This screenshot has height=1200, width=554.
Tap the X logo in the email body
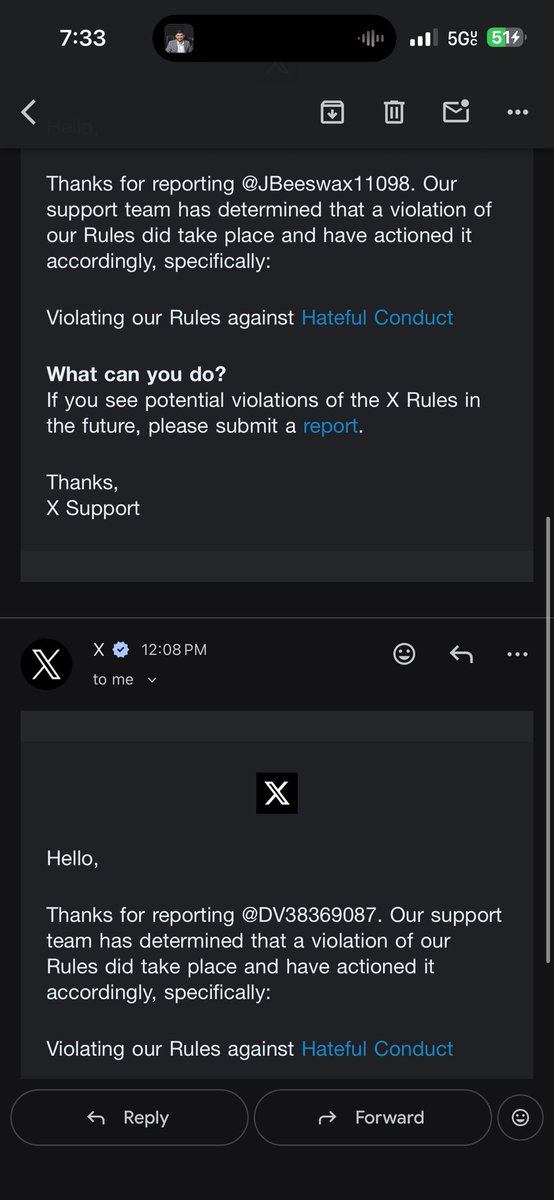(x=277, y=793)
